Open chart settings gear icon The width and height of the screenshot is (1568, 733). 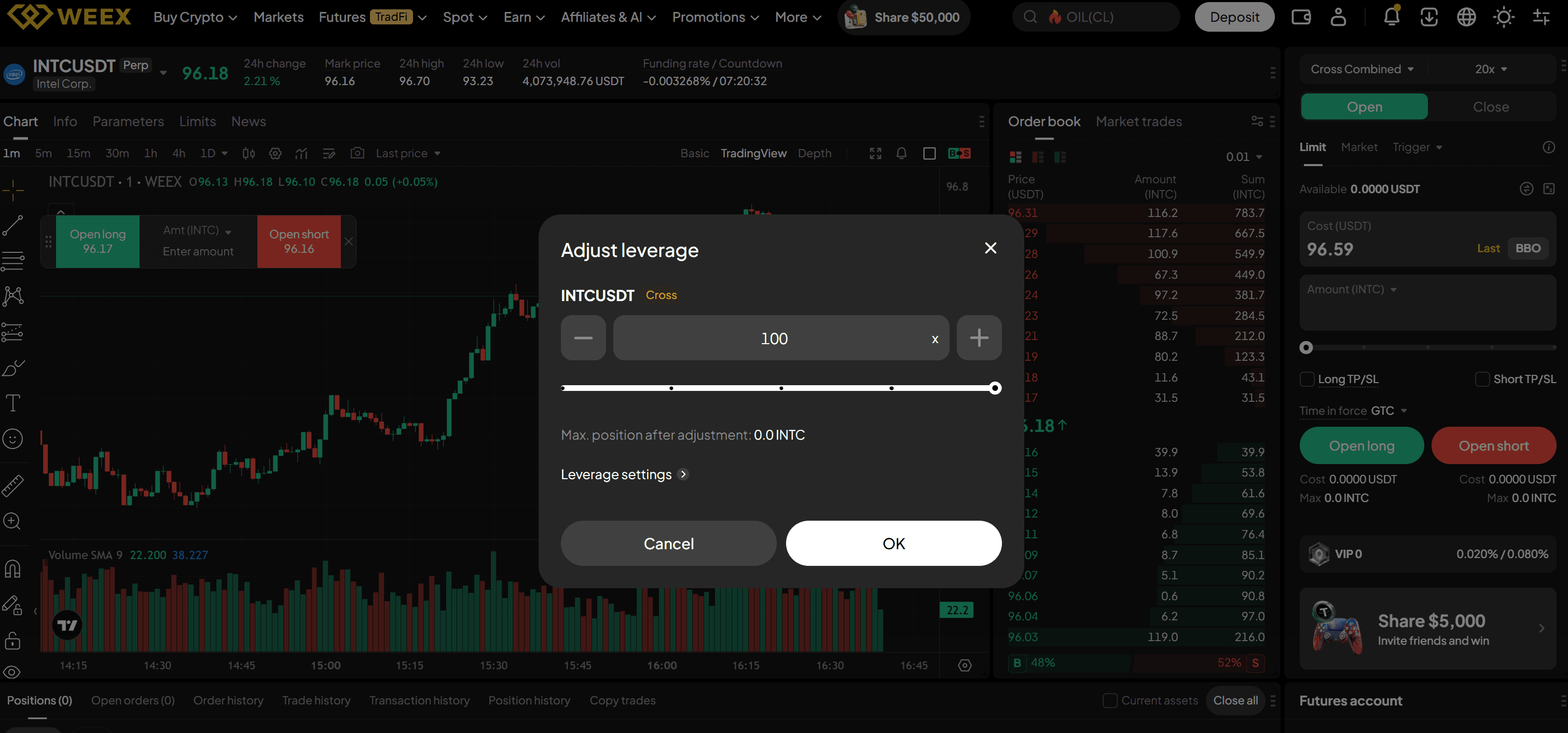(x=275, y=154)
